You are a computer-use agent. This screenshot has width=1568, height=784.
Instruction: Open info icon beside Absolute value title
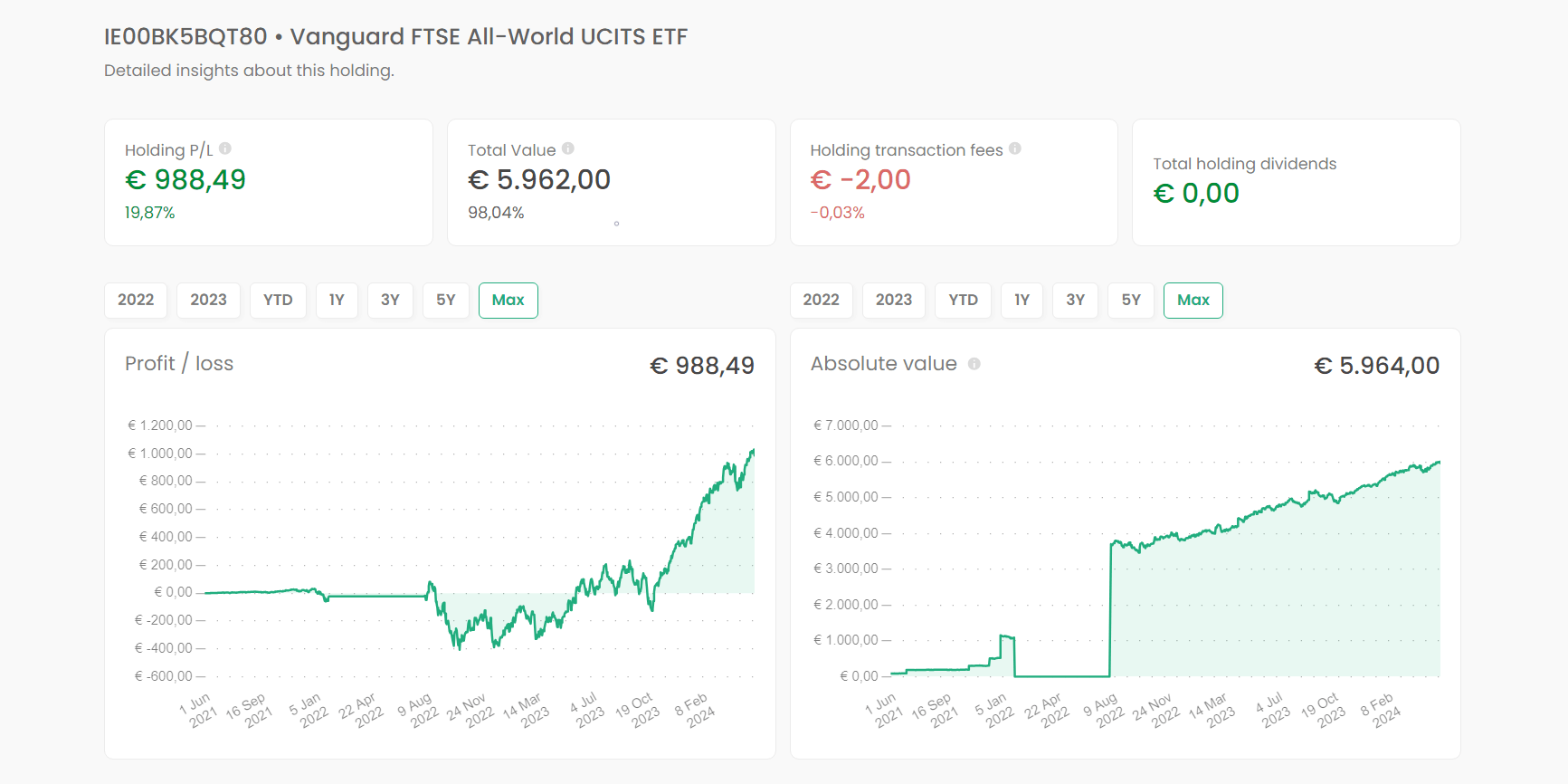pos(974,364)
